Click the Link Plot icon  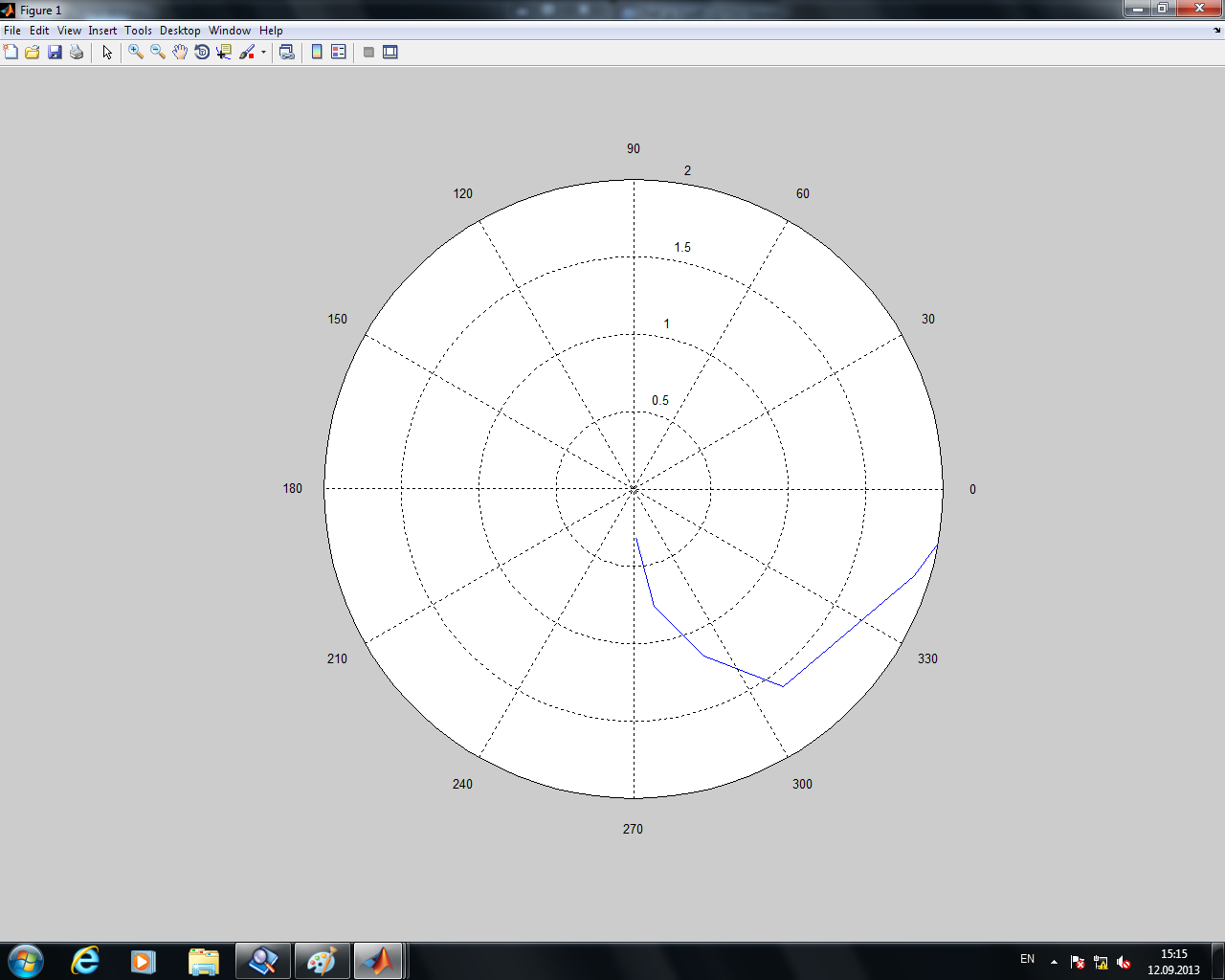(x=286, y=52)
